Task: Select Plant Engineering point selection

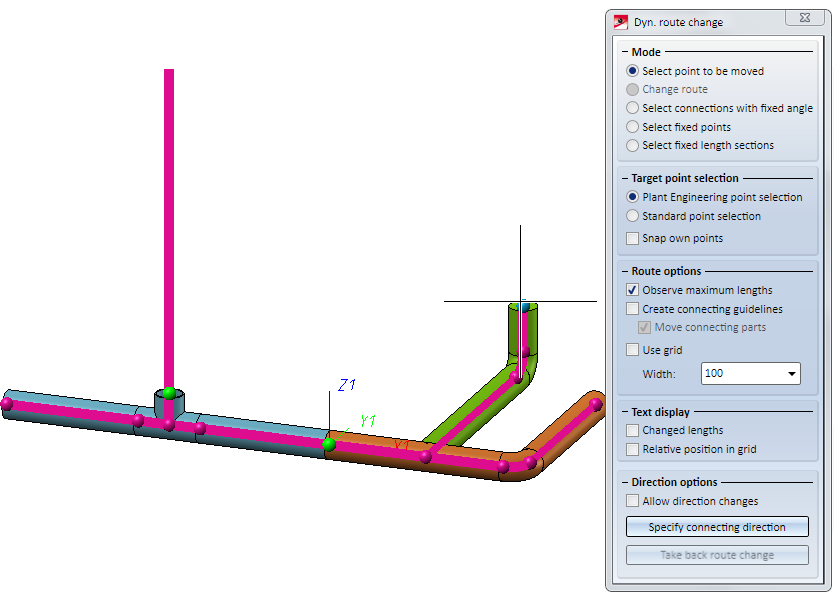Action: click(x=632, y=197)
